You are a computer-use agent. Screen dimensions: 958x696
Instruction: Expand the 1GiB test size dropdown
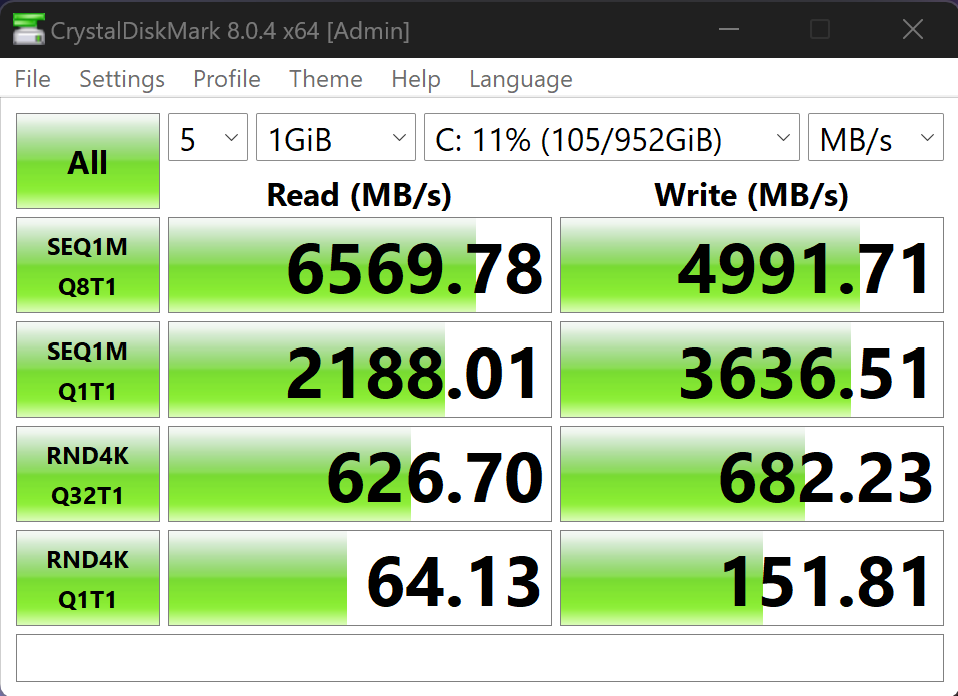(x=335, y=137)
